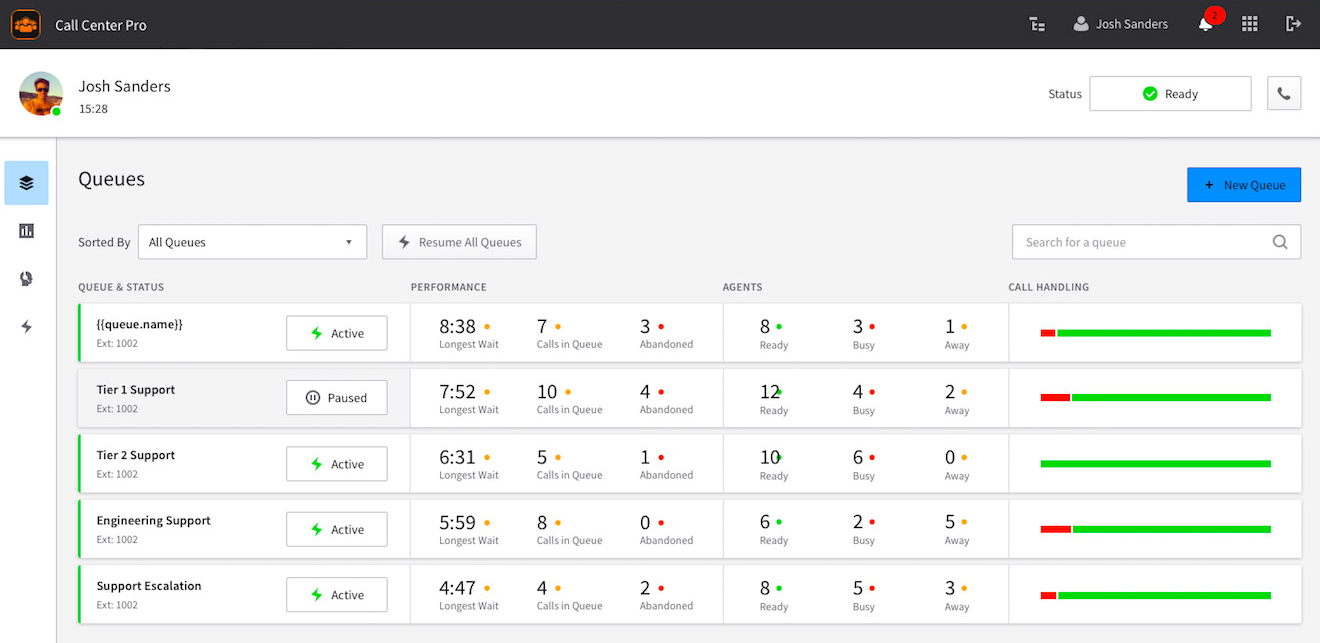
Task: Open the All Queues sort dropdown
Action: [x=252, y=242]
